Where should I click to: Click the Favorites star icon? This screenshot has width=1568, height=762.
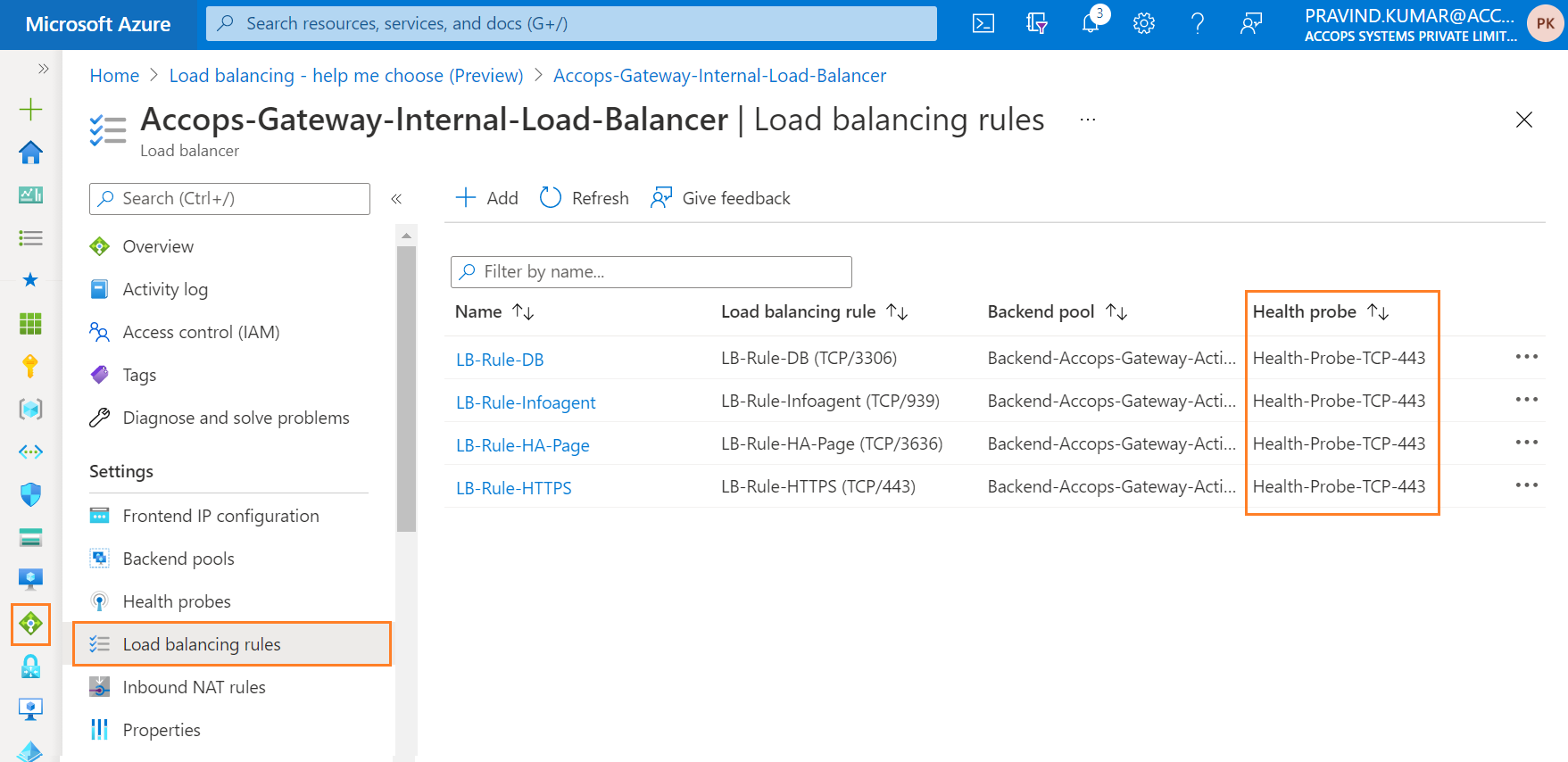pyautogui.click(x=30, y=280)
